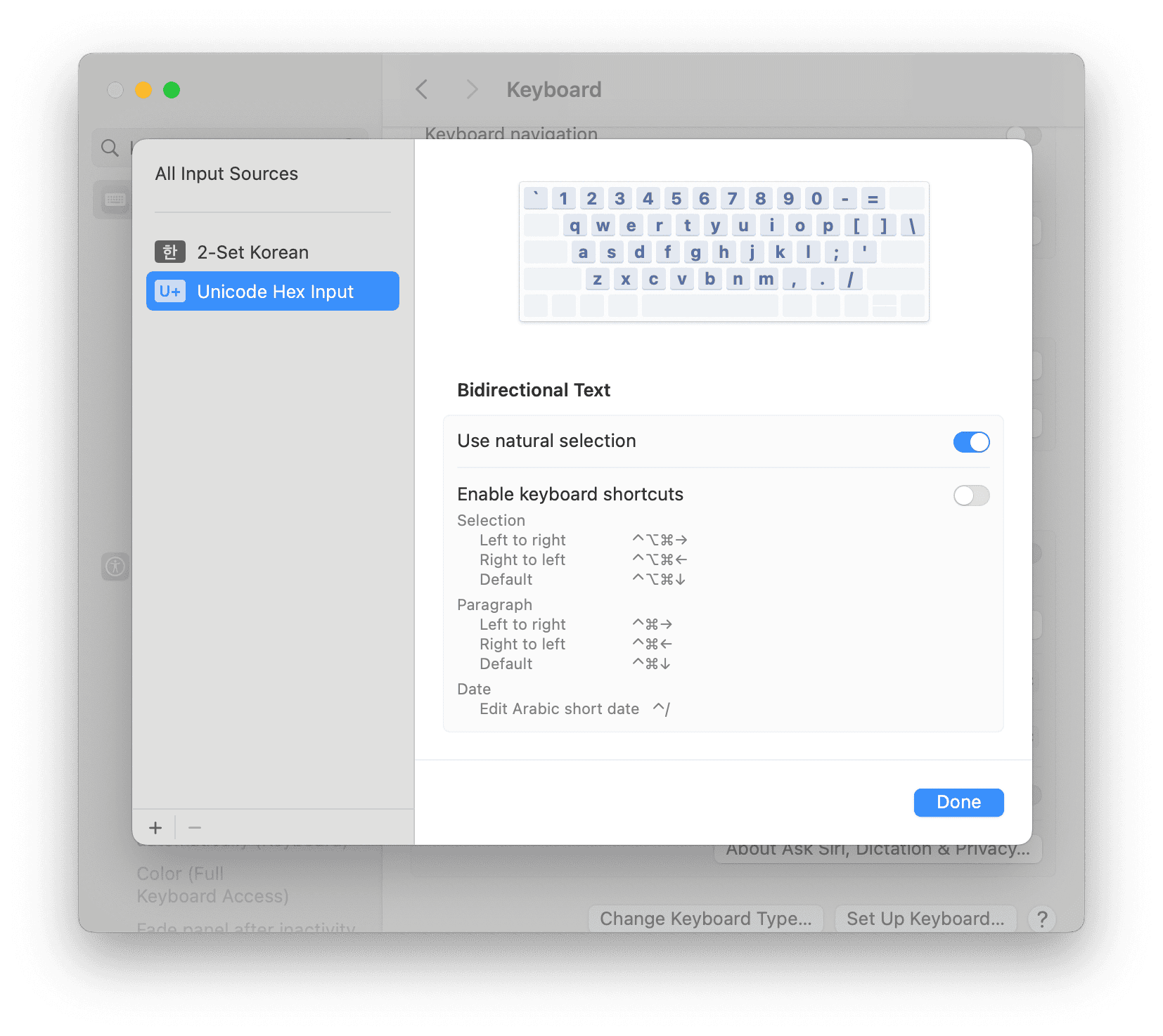Click Set Up Keyboard button
This screenshot has height=1036, width=1163.
tap(925, 919)
